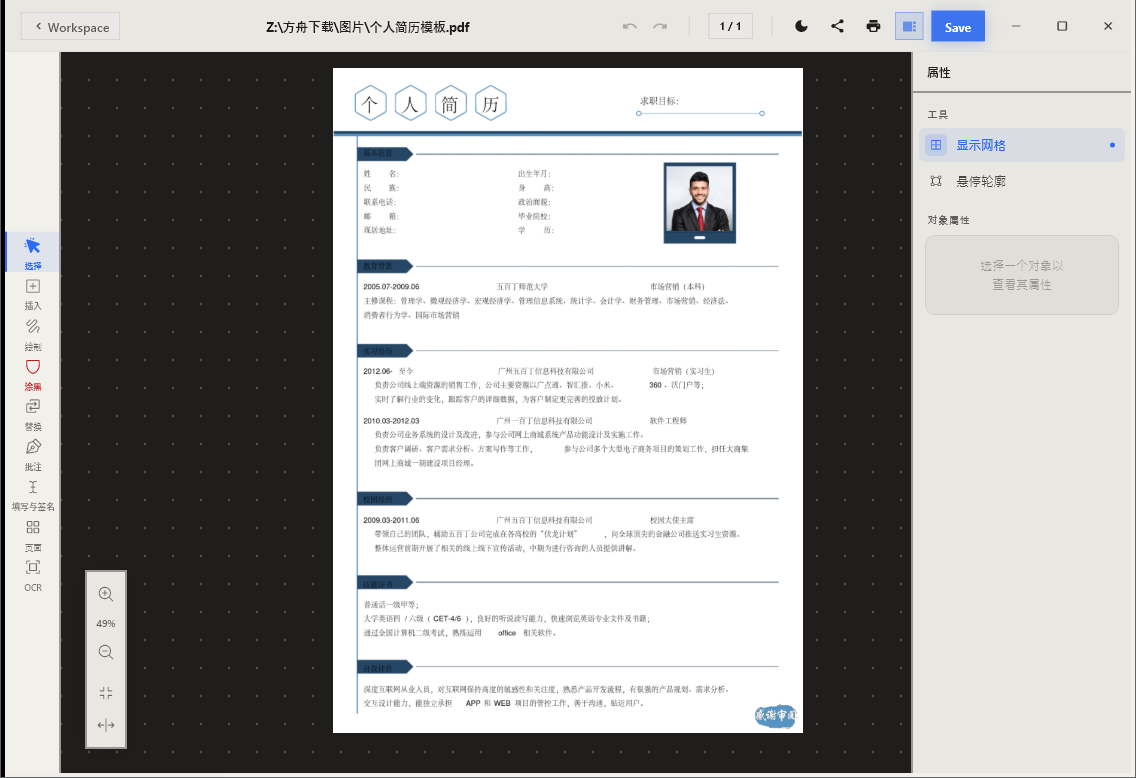
Task: Click the 2005.07-2009.06 date entry
Action: click(391, 287)
